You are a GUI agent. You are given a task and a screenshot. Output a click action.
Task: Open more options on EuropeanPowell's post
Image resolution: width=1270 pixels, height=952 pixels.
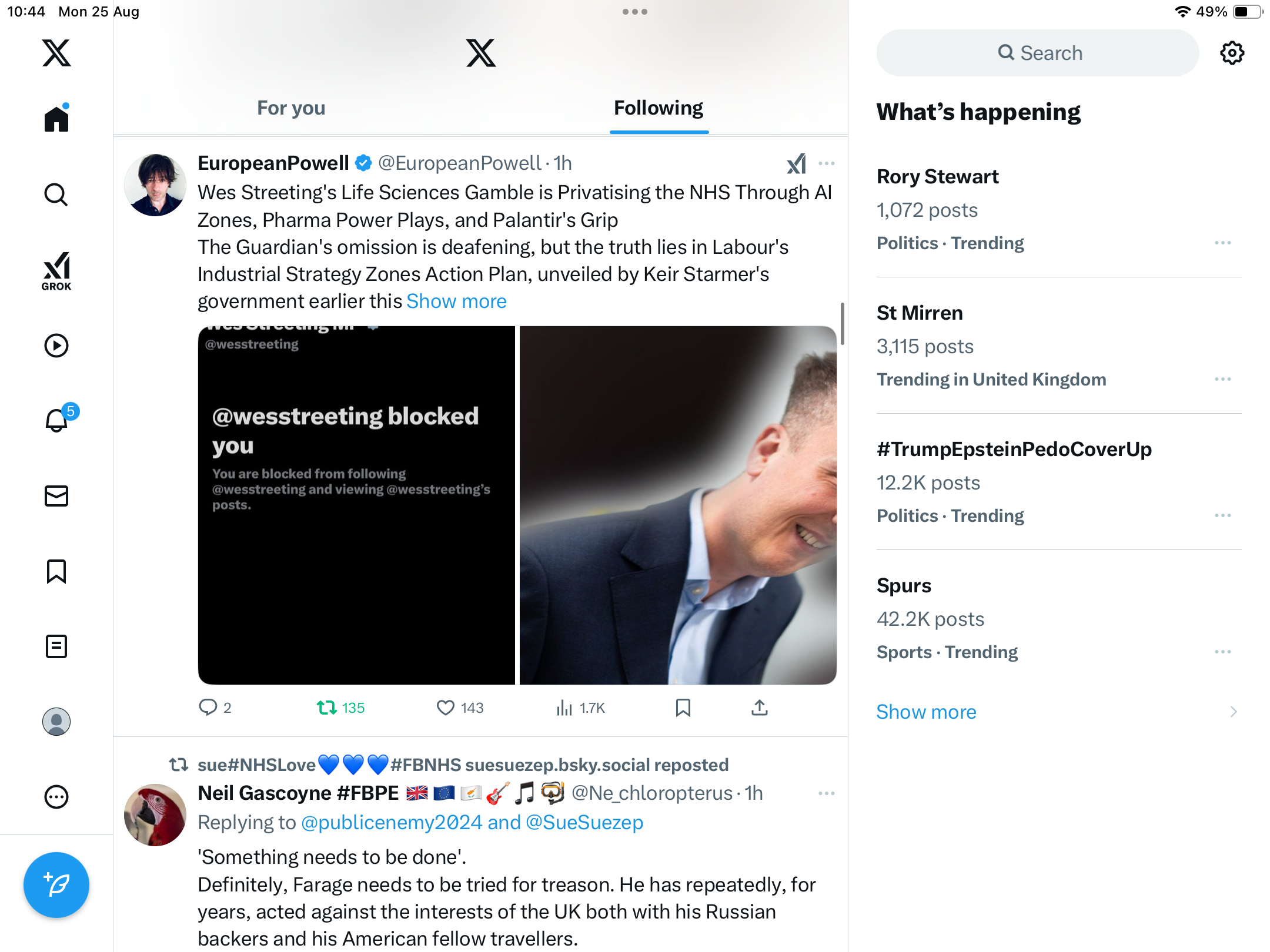click(x=827, y=163)
